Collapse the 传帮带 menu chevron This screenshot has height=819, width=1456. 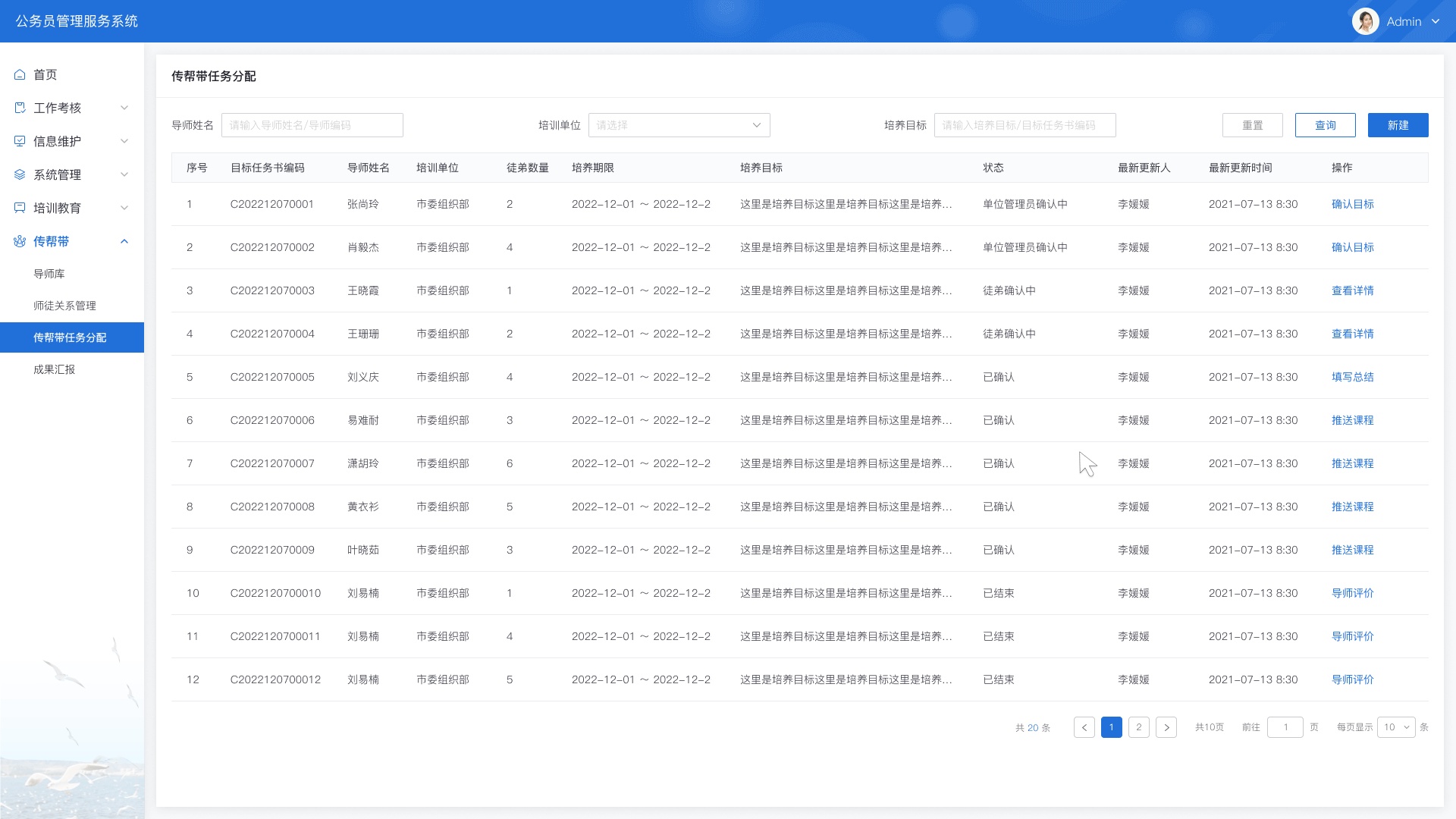click(124, 241)
